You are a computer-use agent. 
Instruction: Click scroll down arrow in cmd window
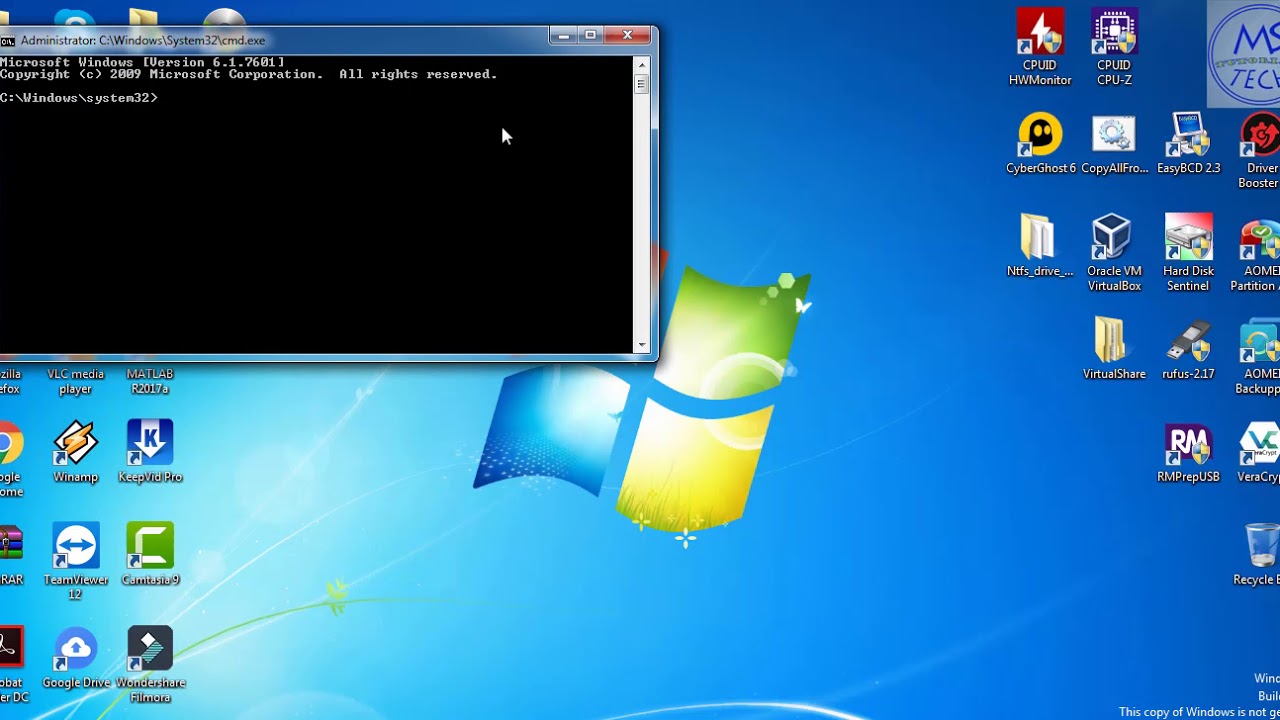point(641,345)
